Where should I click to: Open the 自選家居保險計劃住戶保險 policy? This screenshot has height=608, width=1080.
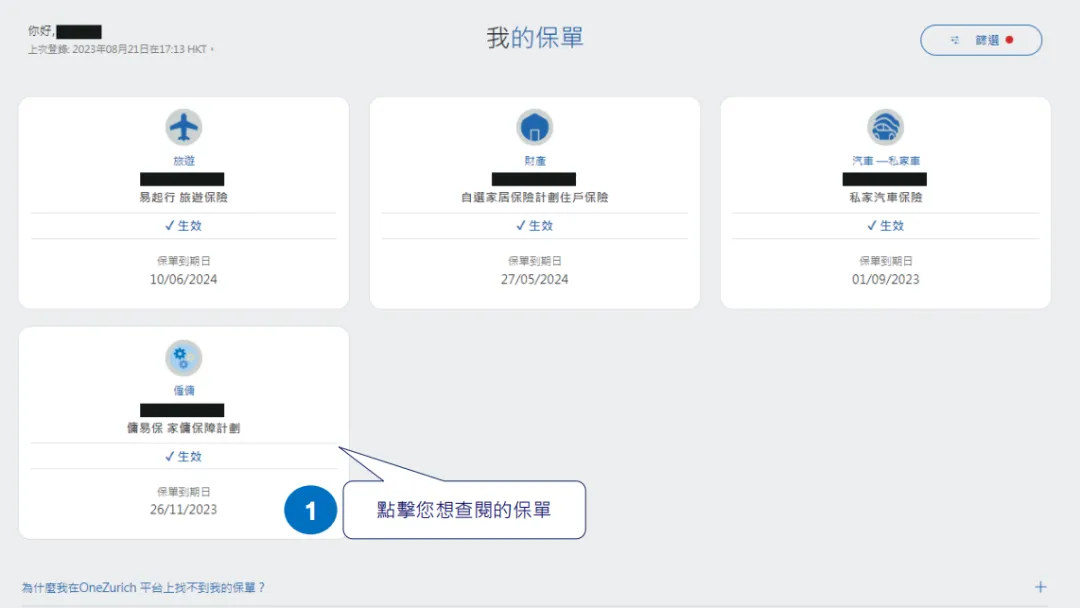pyautogui.click(x=534, y=197)
